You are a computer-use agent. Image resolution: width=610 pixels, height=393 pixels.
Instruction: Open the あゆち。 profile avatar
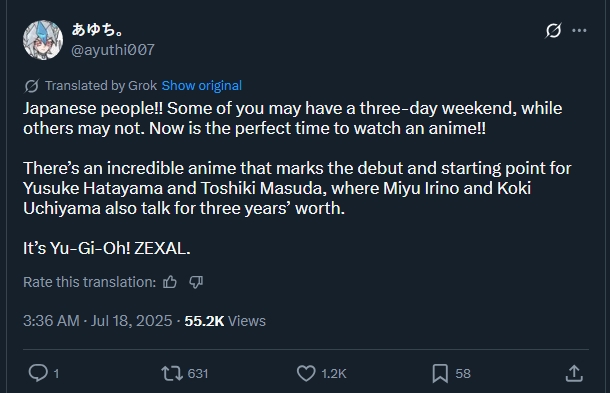click(43, 40)
